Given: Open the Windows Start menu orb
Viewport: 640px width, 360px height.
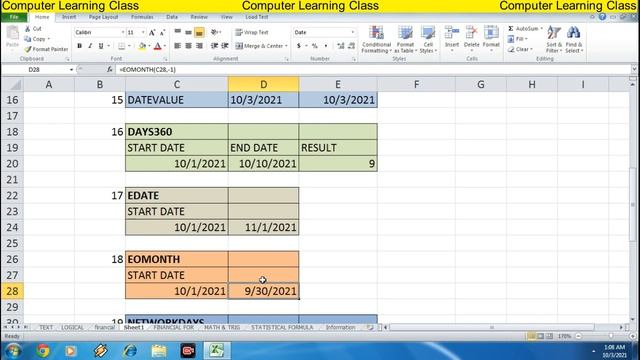Looking at the screenshot, I should [x=13, y=351].
